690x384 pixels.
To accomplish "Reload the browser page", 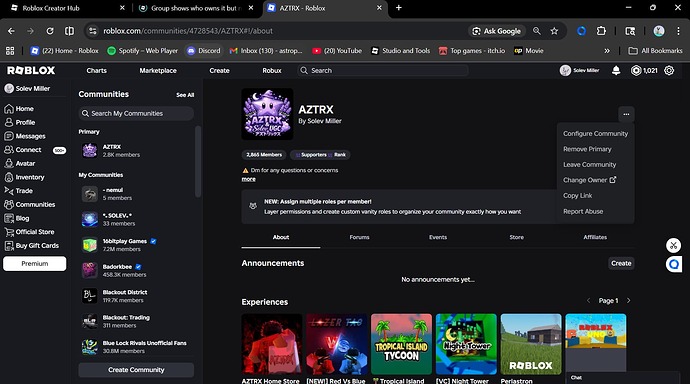I will [x=50, y=31].
